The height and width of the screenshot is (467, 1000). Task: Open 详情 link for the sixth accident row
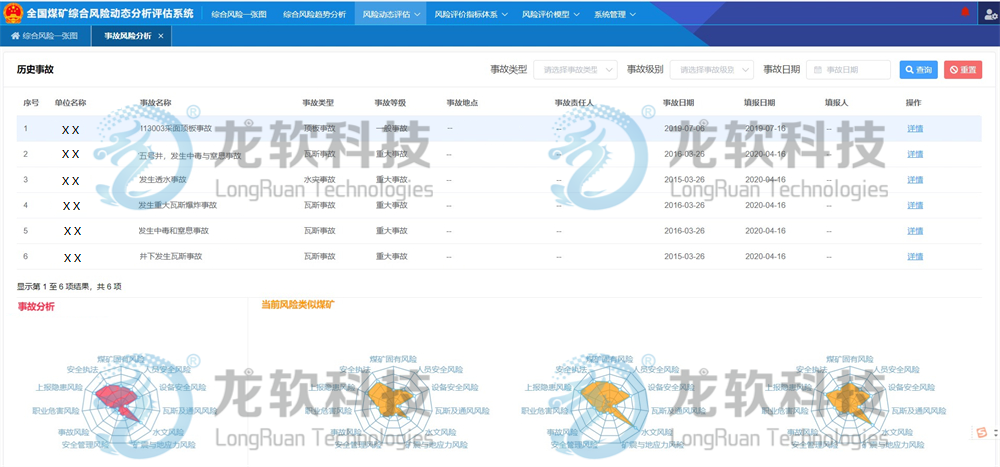click(x=914, y=257)
